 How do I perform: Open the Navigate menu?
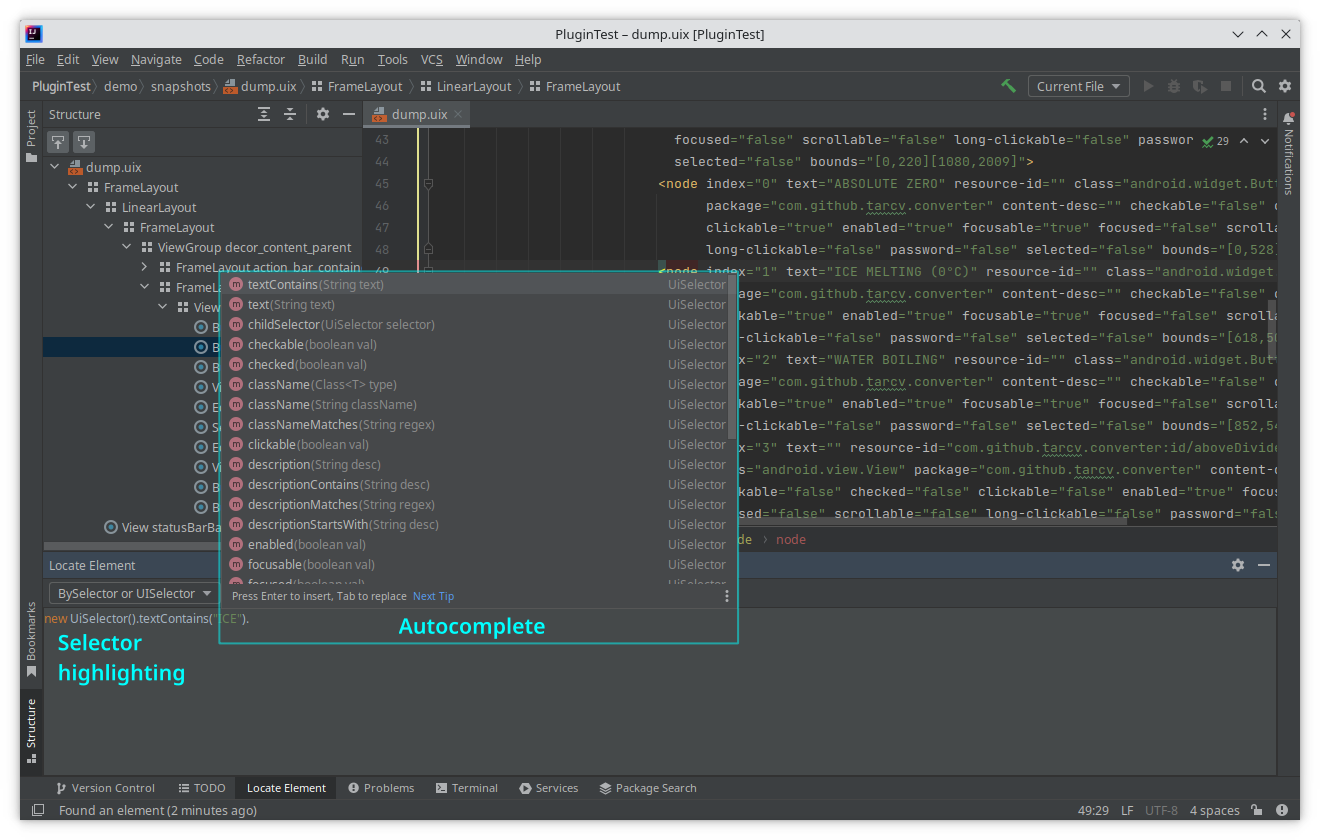pyautogui.click(x=156, y=59)
